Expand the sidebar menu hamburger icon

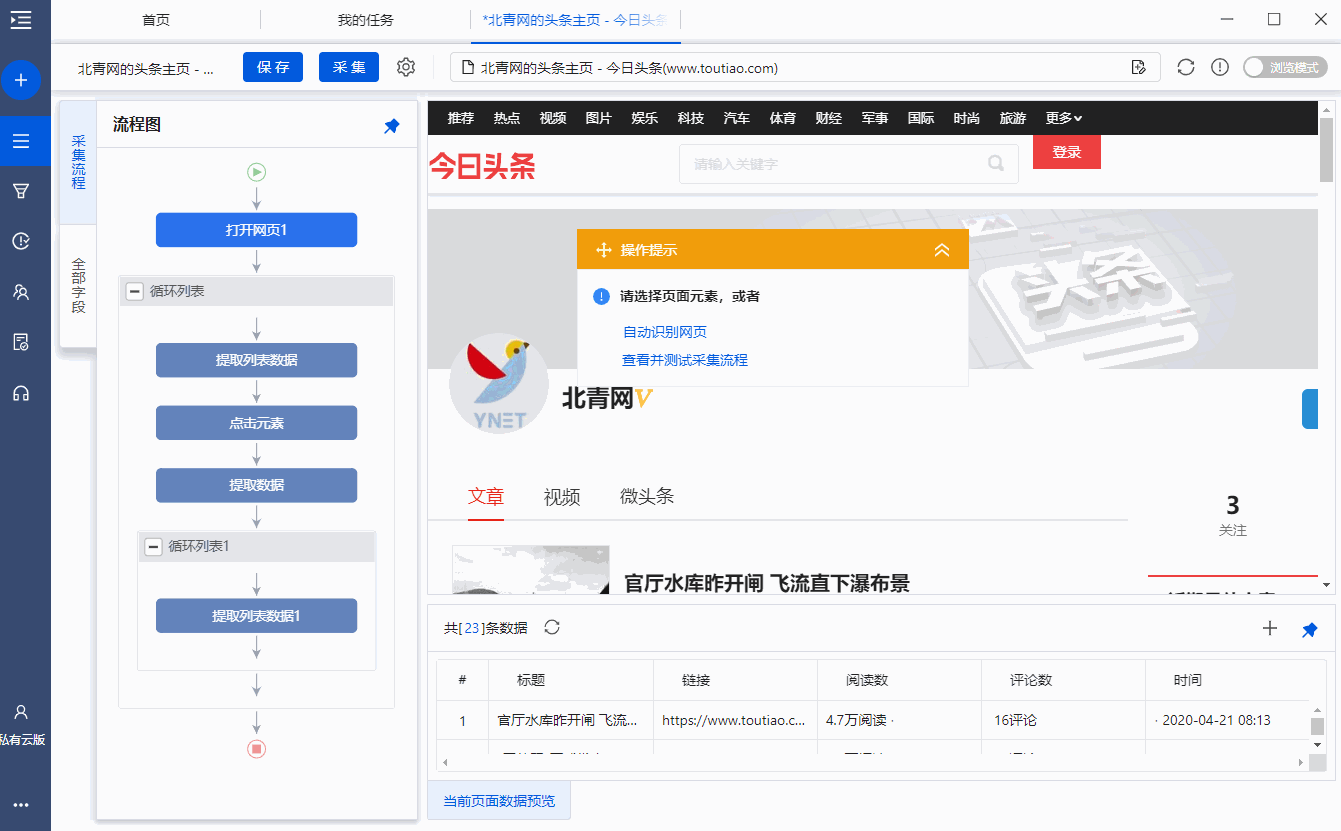[21, 19]
